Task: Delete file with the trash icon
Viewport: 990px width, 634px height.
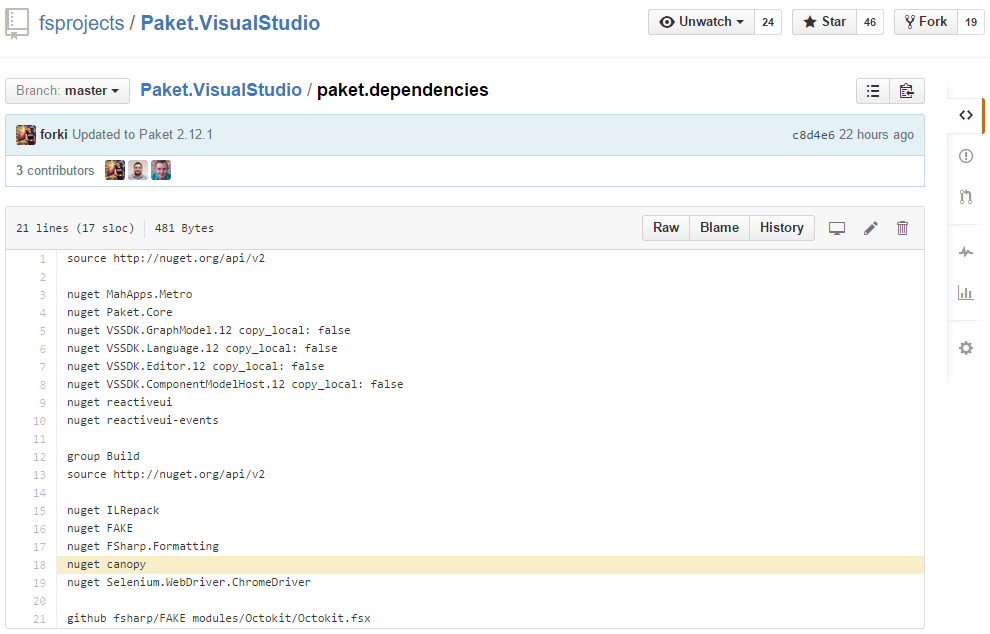Action: [902, 228]
